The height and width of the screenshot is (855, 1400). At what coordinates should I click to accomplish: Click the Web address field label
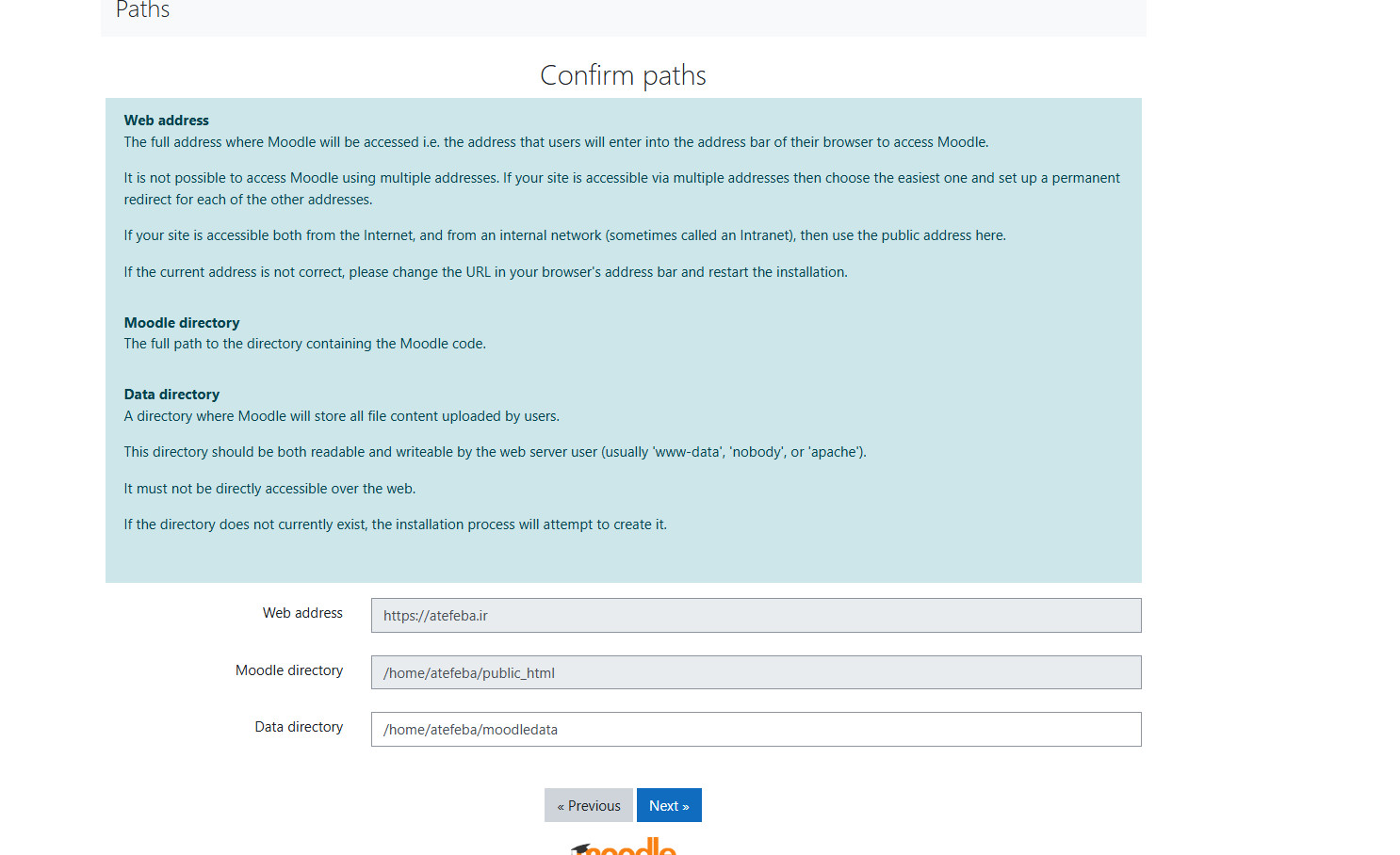coord(302,612)
